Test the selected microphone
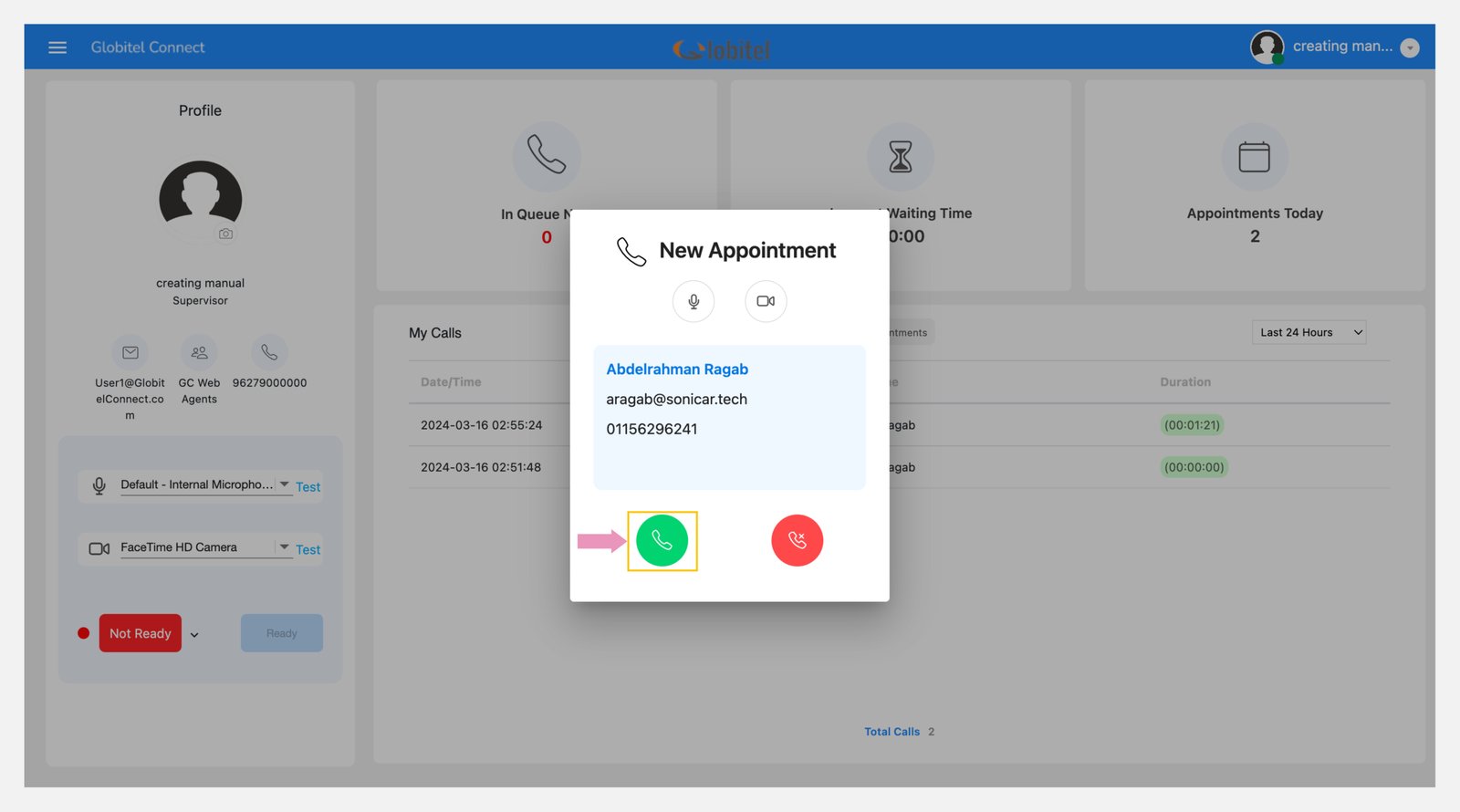Screen dimensions: 1460x812 click(x=308, y=487)
